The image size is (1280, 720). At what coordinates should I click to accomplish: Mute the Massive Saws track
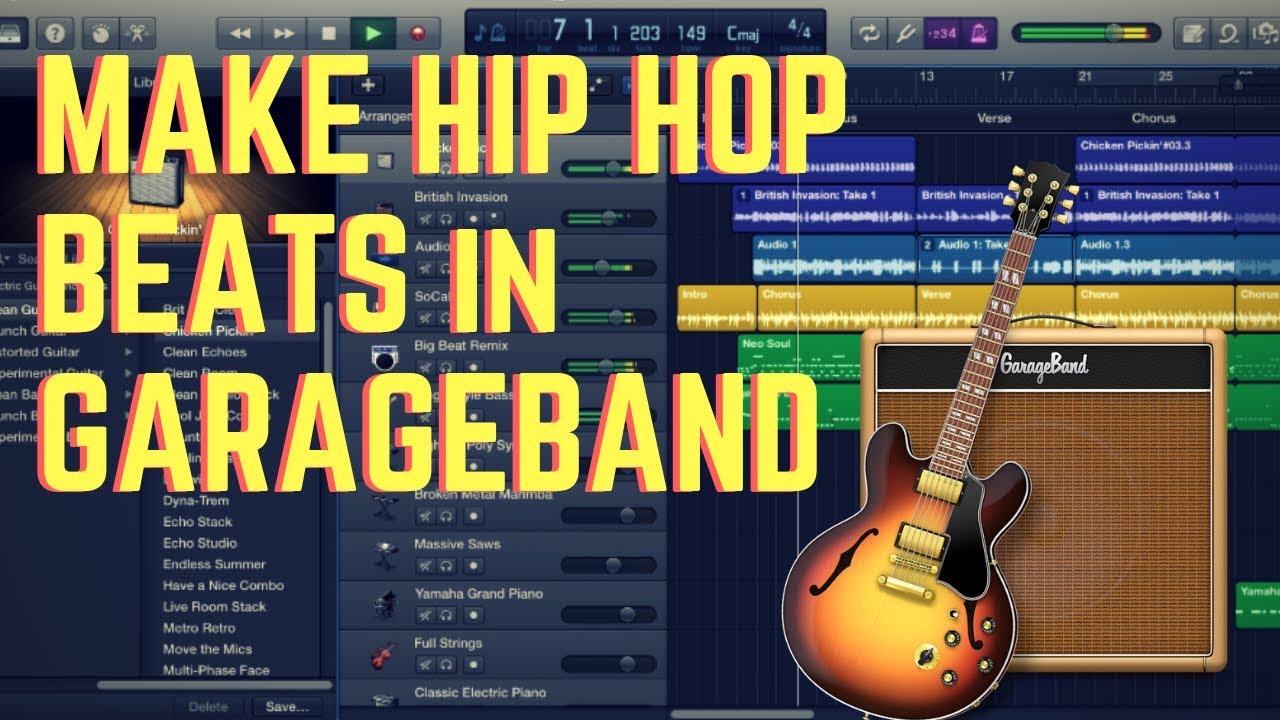click(x=424, y=565)
